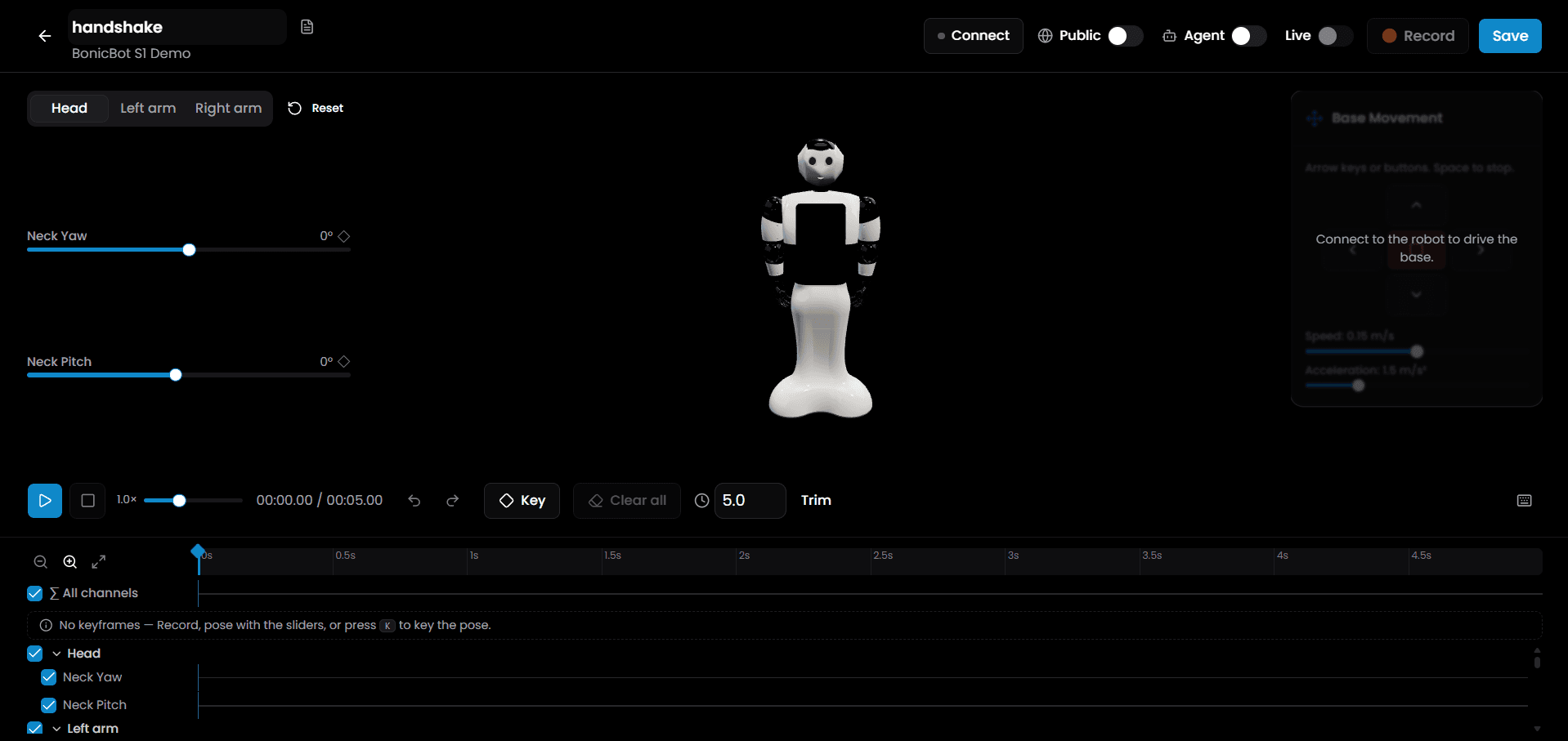1568x741 pixels.
Task: Zoom out the timeline
Action: tap(41, 562)
